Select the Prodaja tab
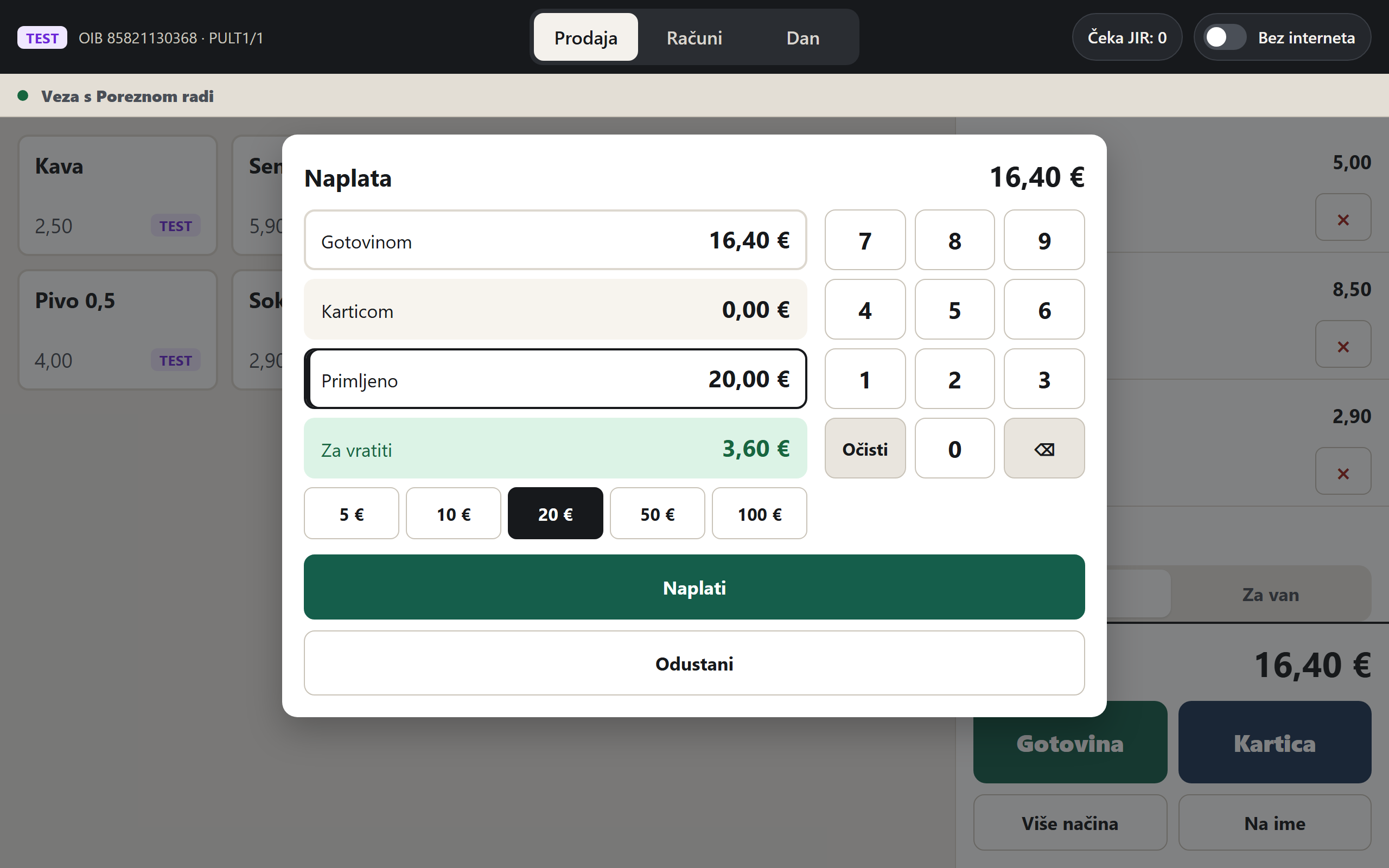The width and height of the screenshot is (1389, 868). point(585,38)
